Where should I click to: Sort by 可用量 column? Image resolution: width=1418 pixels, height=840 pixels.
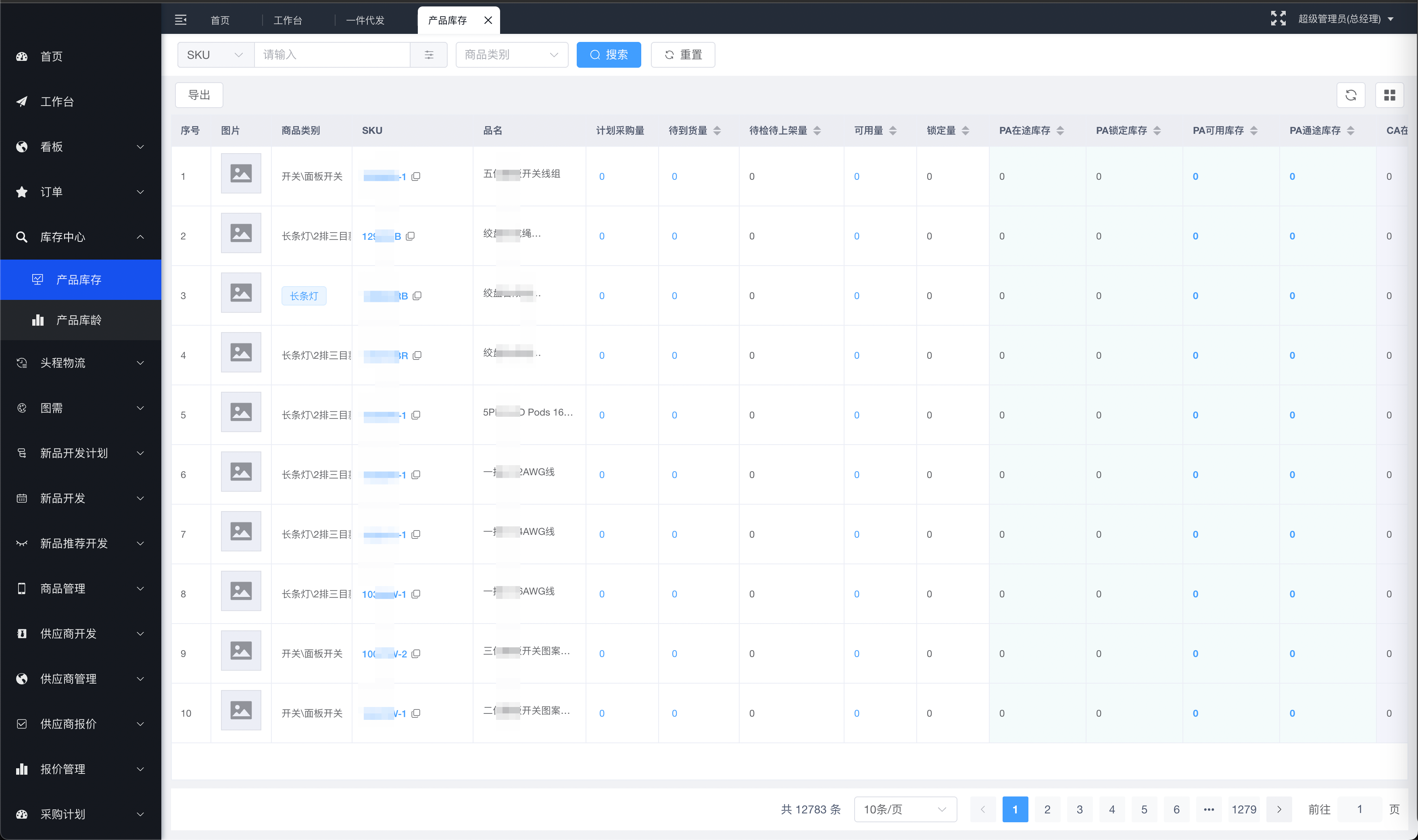[x=893, y=131]
